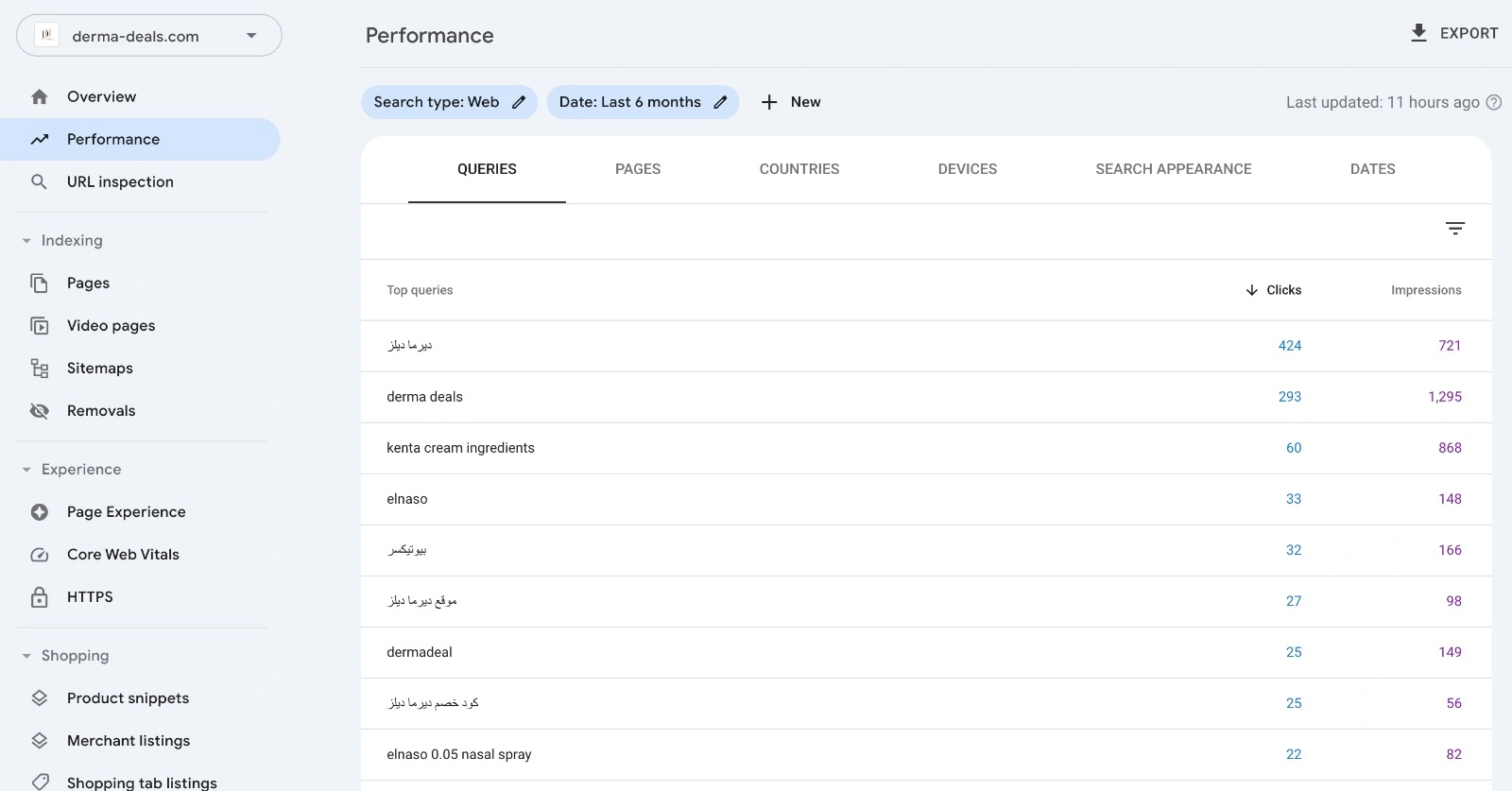Click the Shopping tab listings tag icon
1512x791 pixels.
[x=39, y=782]
